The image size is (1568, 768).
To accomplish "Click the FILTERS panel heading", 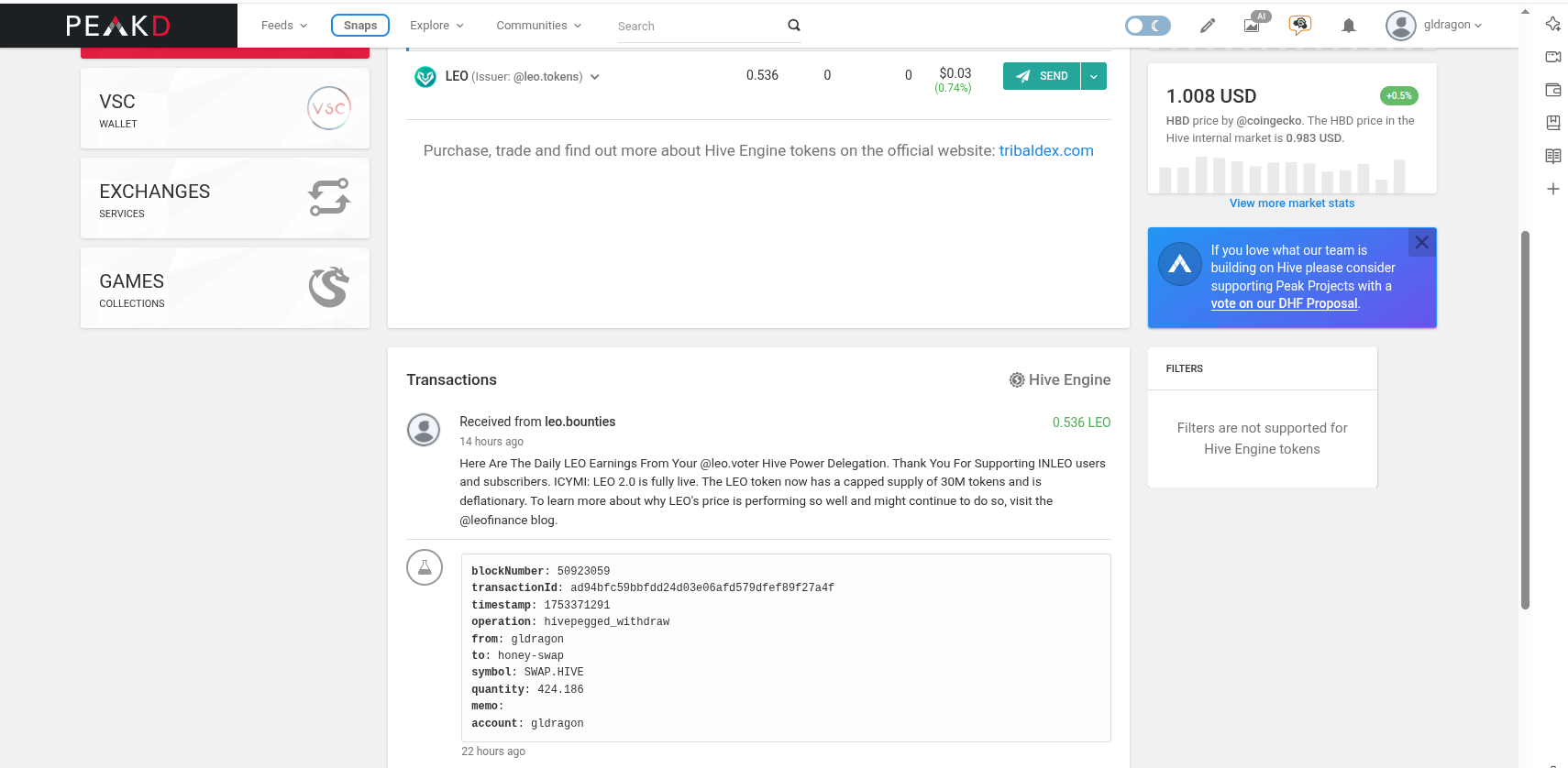I will [1184, 368].
